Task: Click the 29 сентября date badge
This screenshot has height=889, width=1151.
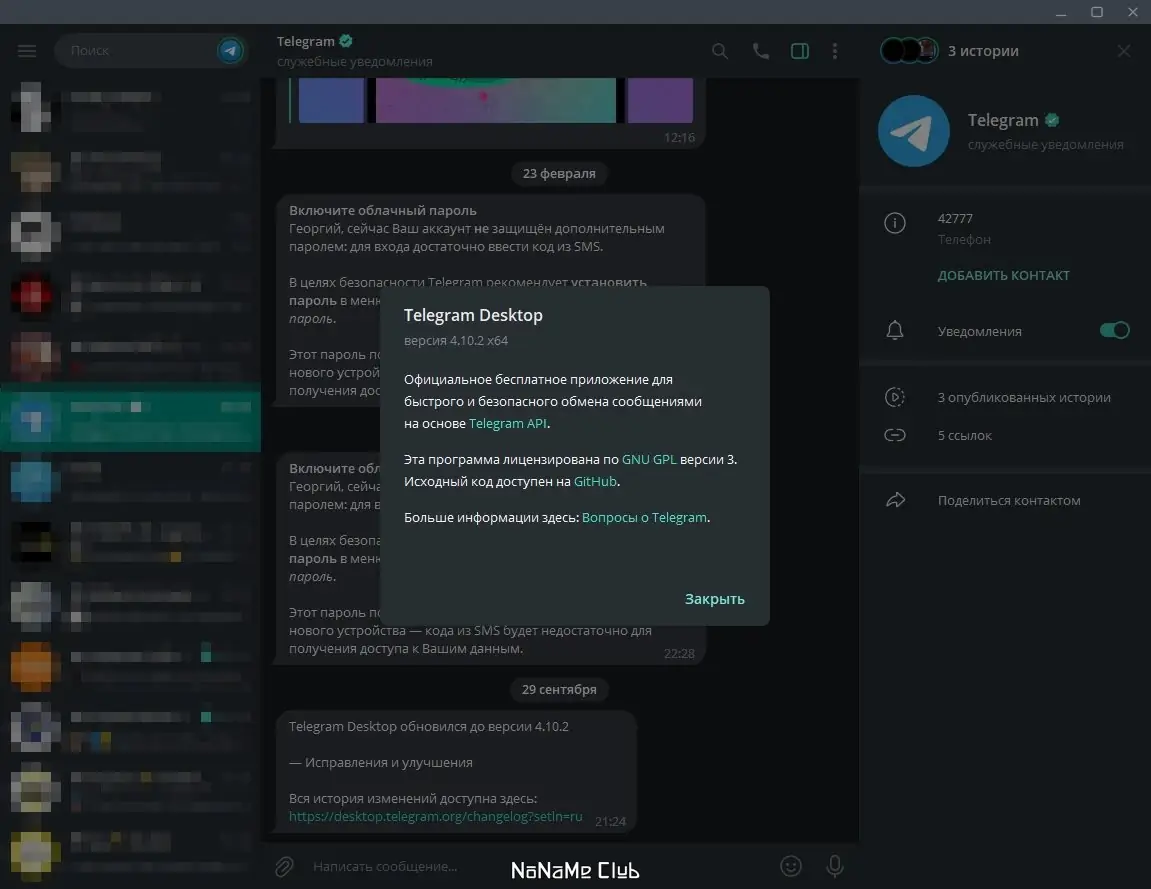Action: pyautogui.click(x=559, y=689)
